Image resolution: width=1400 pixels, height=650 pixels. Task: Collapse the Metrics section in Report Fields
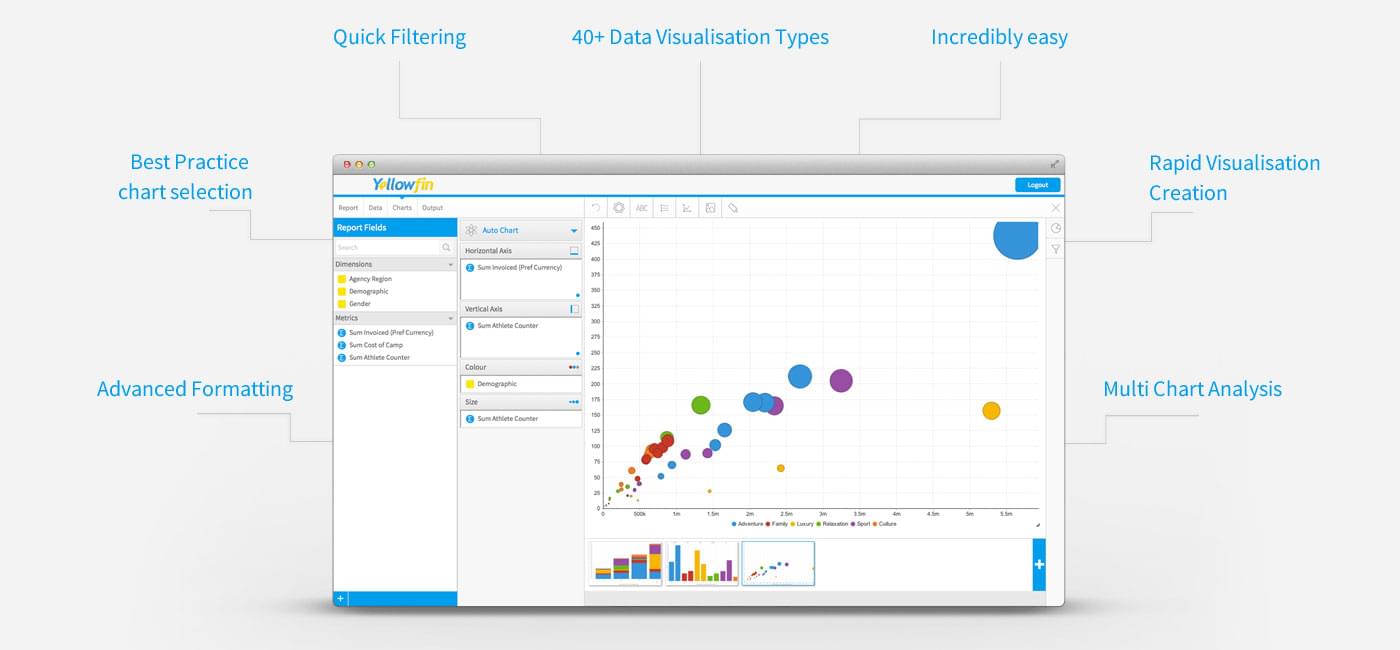[448, 318]
